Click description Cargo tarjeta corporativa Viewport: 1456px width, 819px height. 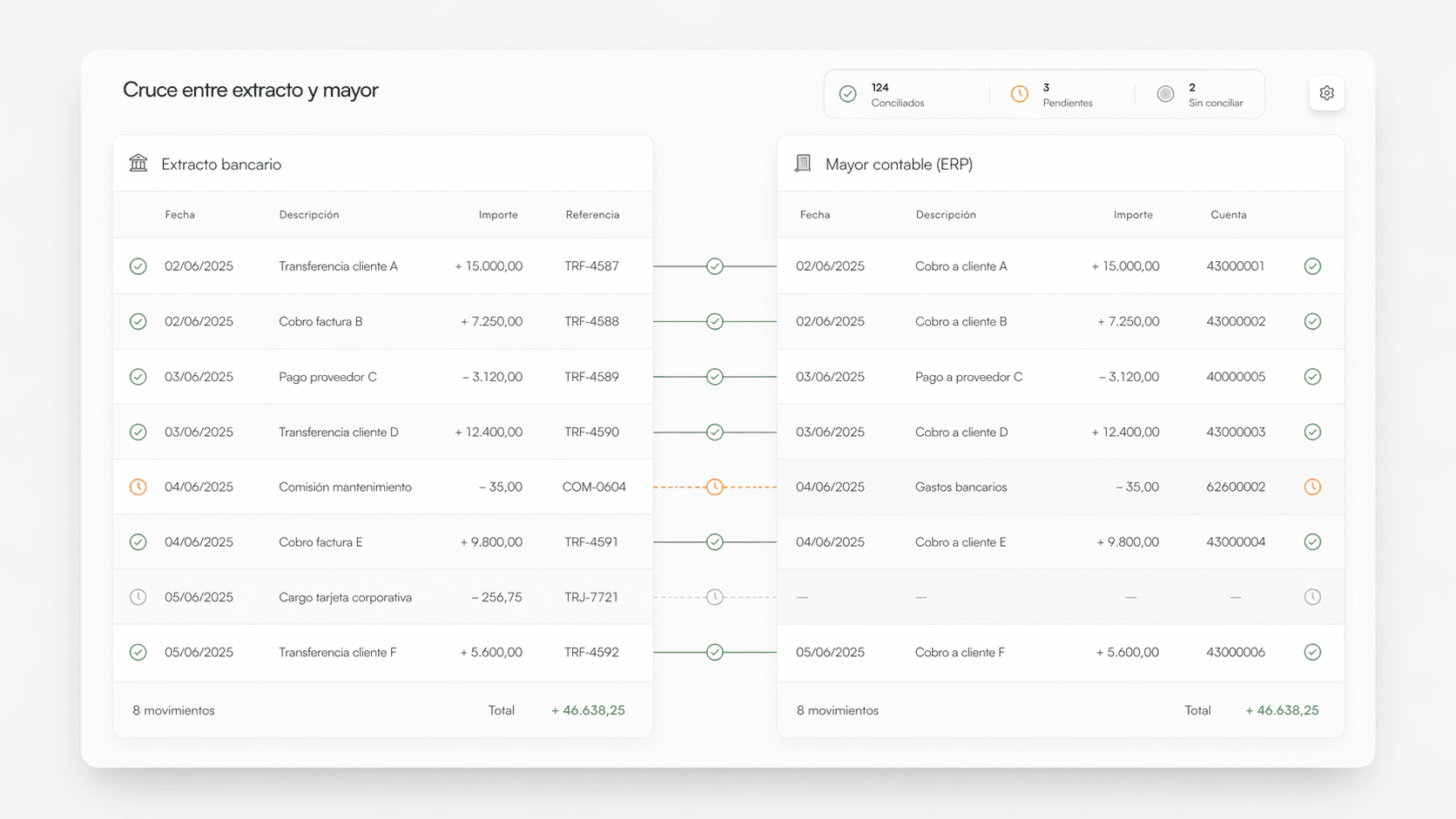point(345,597)
